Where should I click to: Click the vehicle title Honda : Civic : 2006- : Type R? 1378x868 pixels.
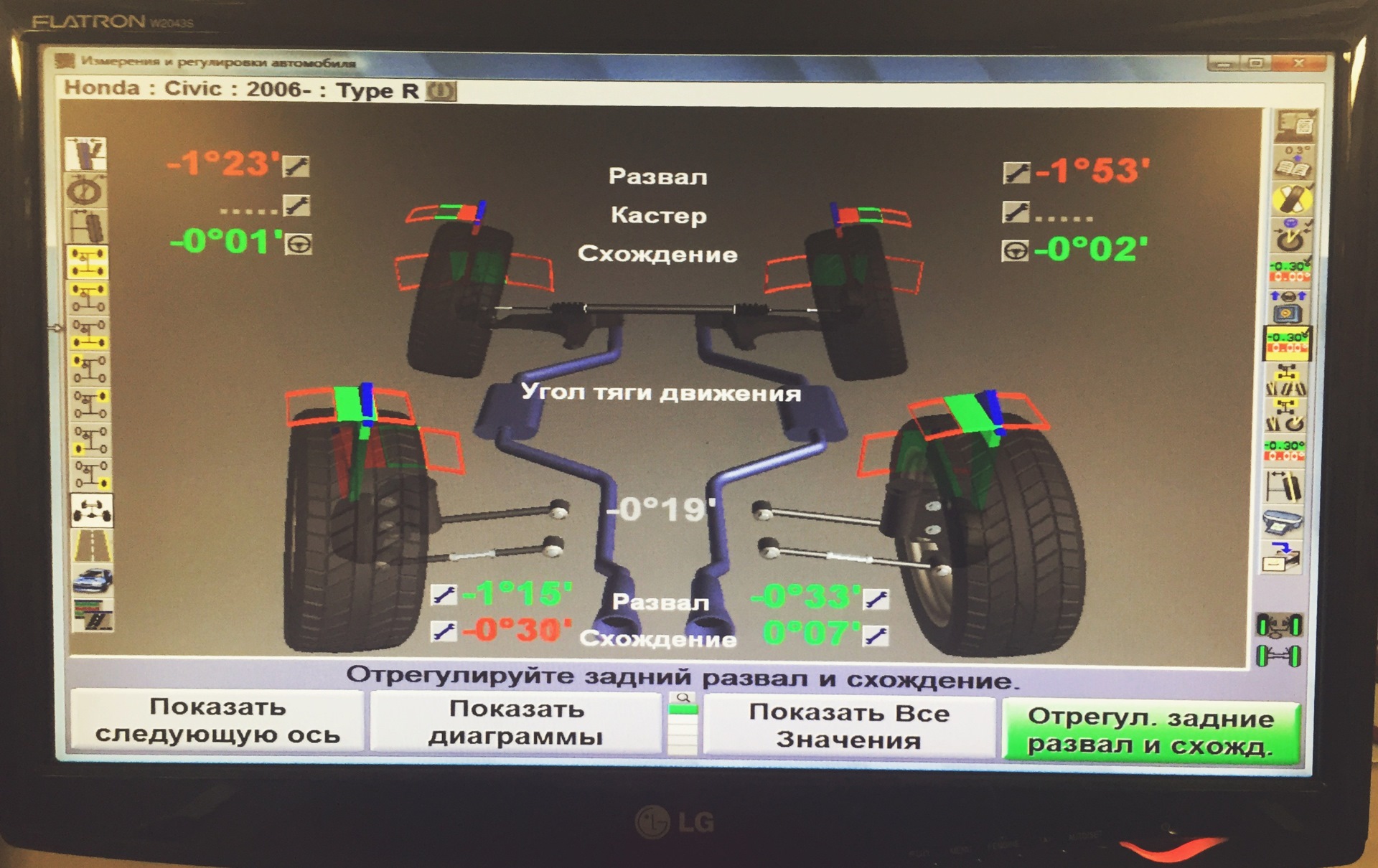tap(242, 90)
